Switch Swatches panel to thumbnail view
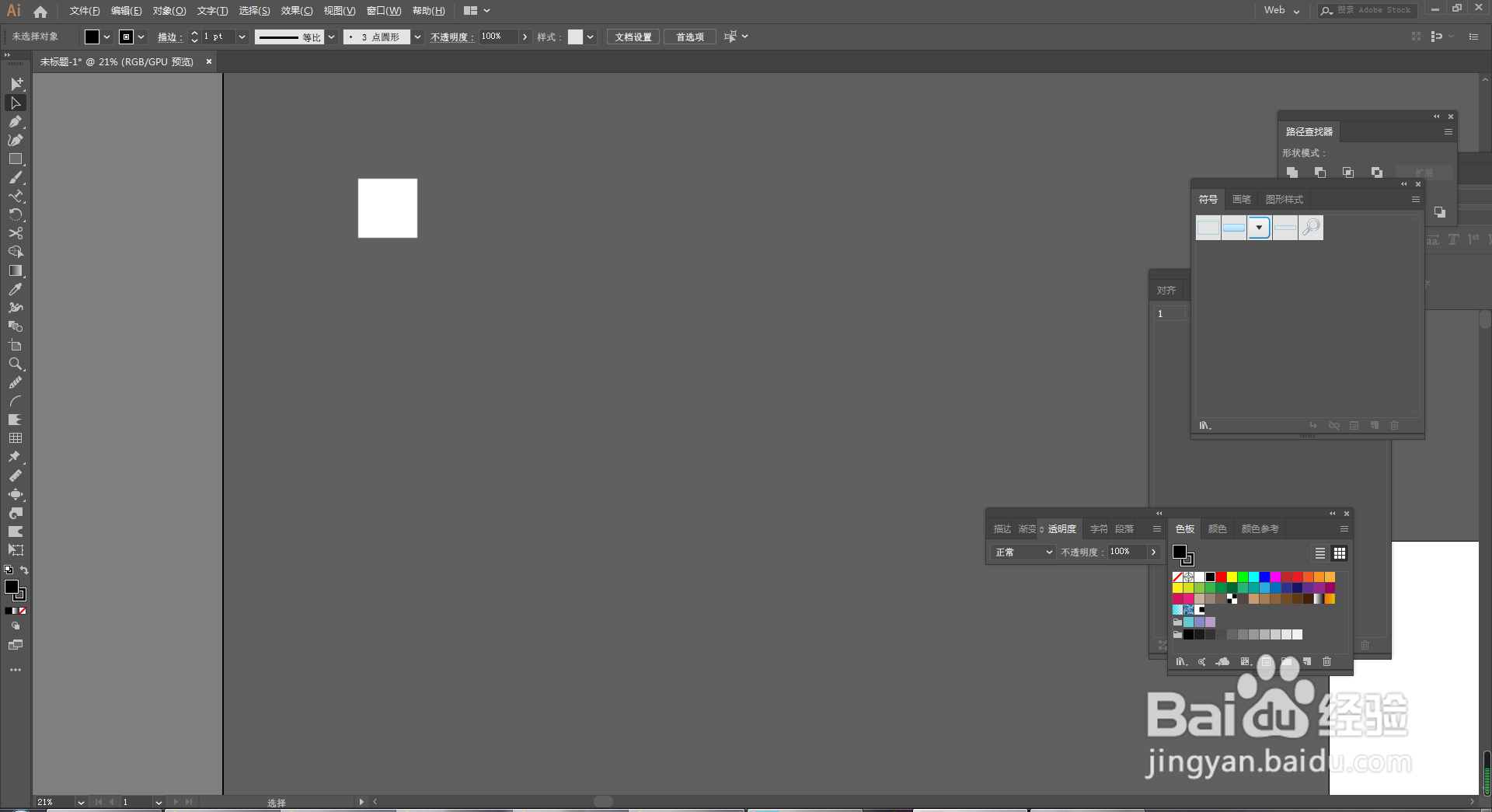Viewport: 1492px width, 812px height. 1340,553
